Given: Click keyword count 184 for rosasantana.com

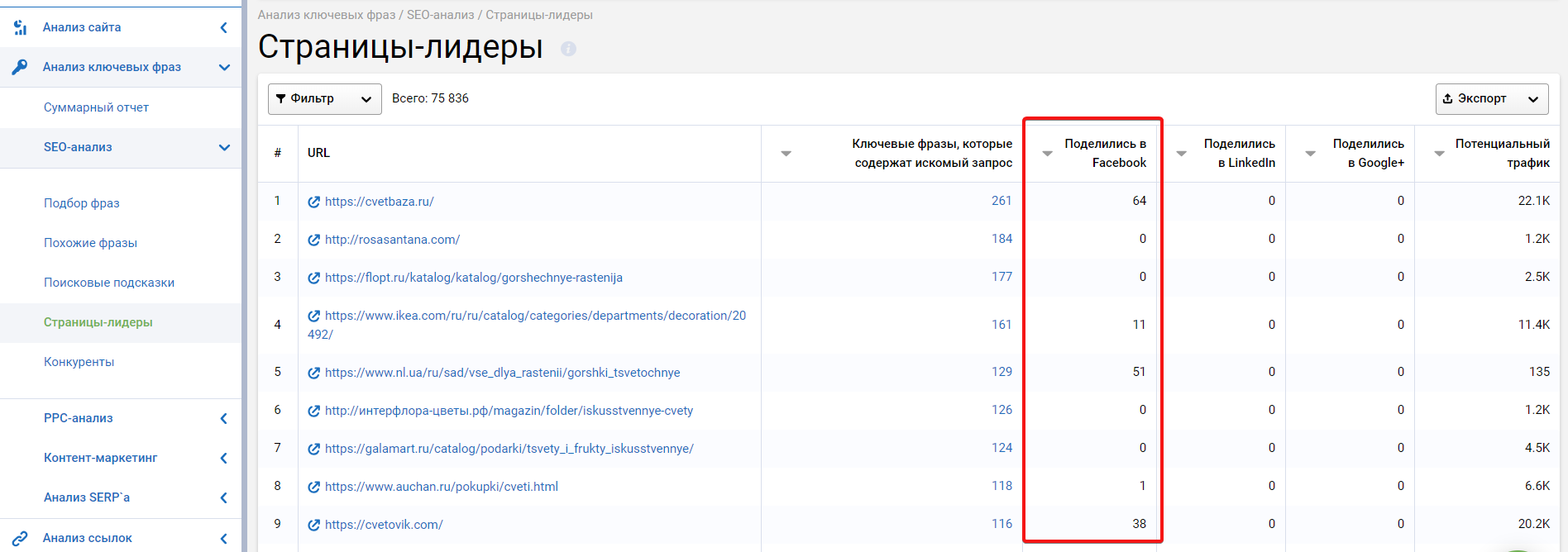Looking at the screenshot, I should pos(1002,239).
